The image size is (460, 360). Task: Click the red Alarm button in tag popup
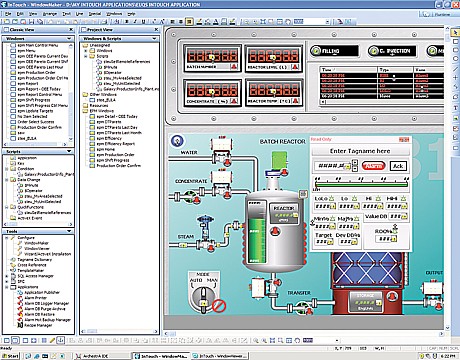[x=373, y=166]
